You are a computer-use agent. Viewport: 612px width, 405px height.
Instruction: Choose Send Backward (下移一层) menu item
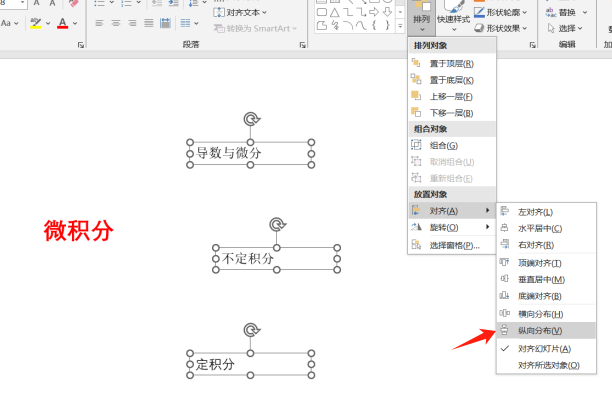click(452, 113)
